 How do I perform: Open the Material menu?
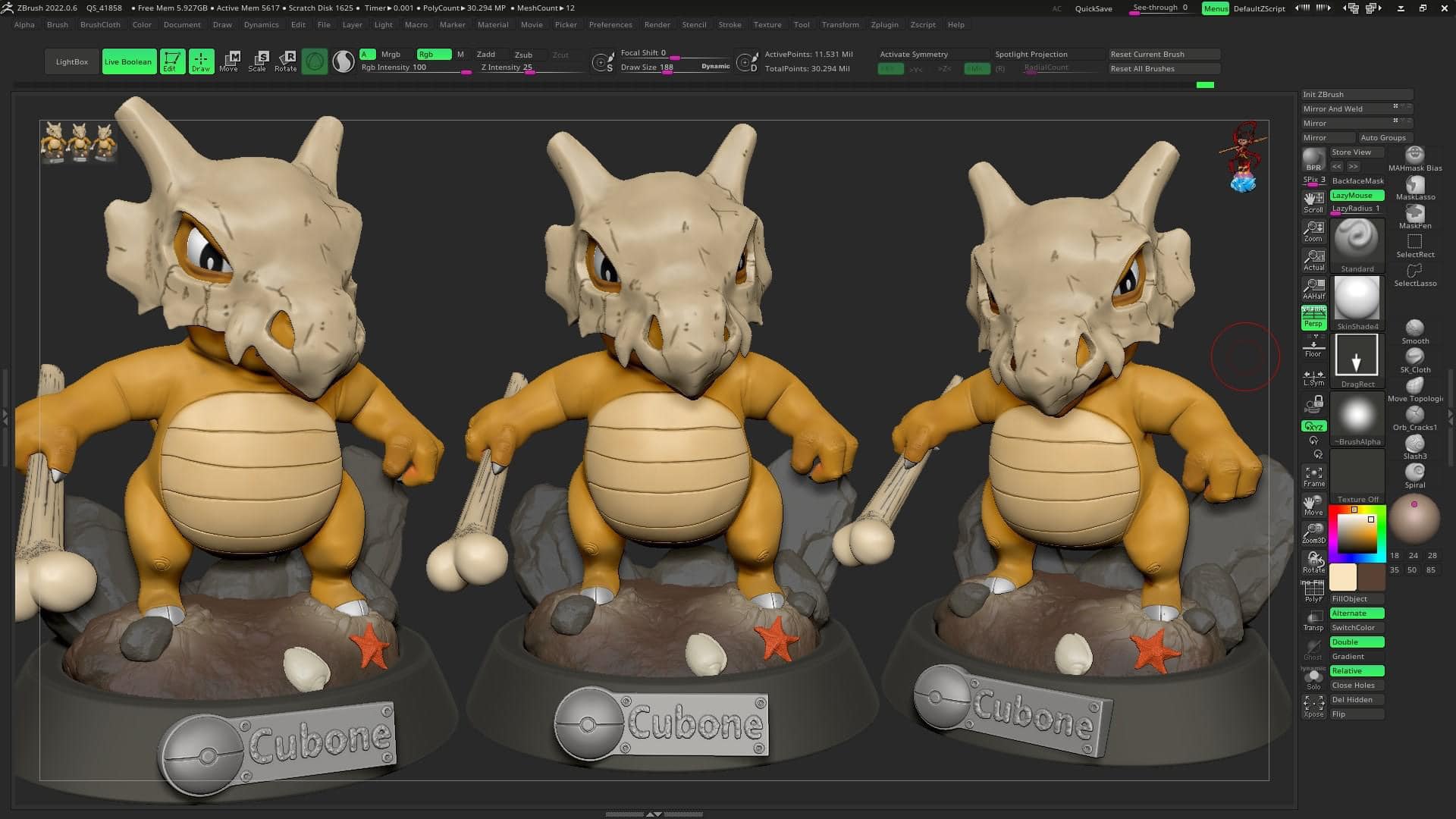point(493,24)
